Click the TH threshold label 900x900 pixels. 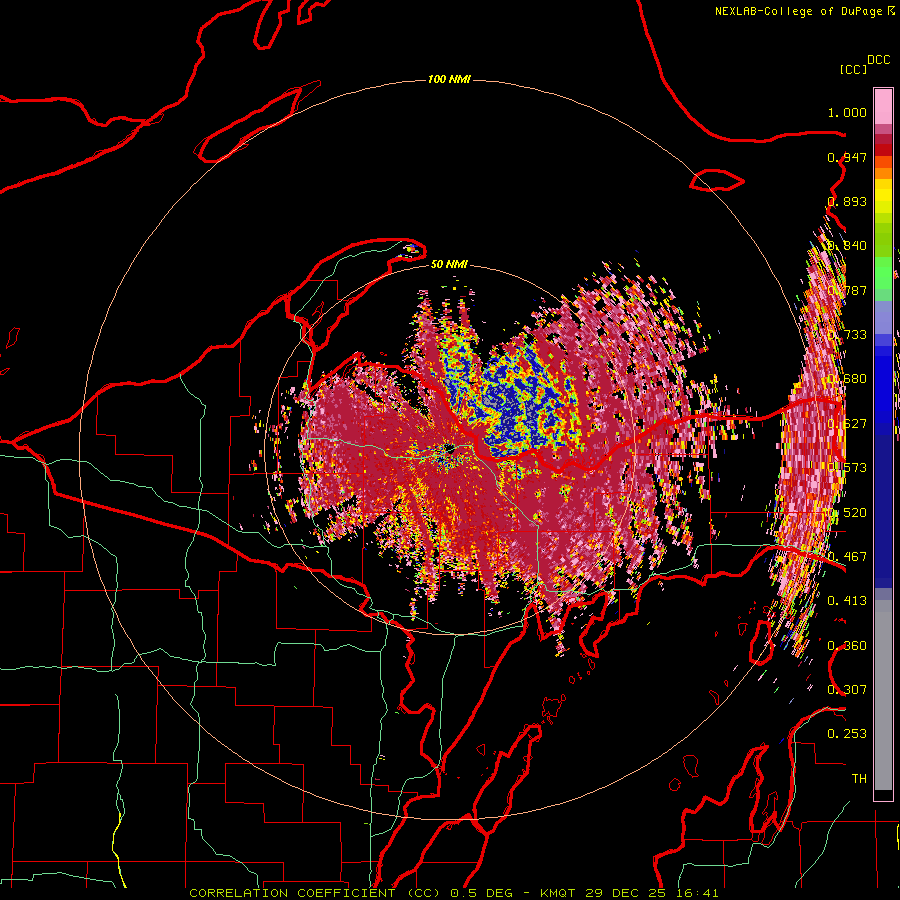(x=859, y=779)
